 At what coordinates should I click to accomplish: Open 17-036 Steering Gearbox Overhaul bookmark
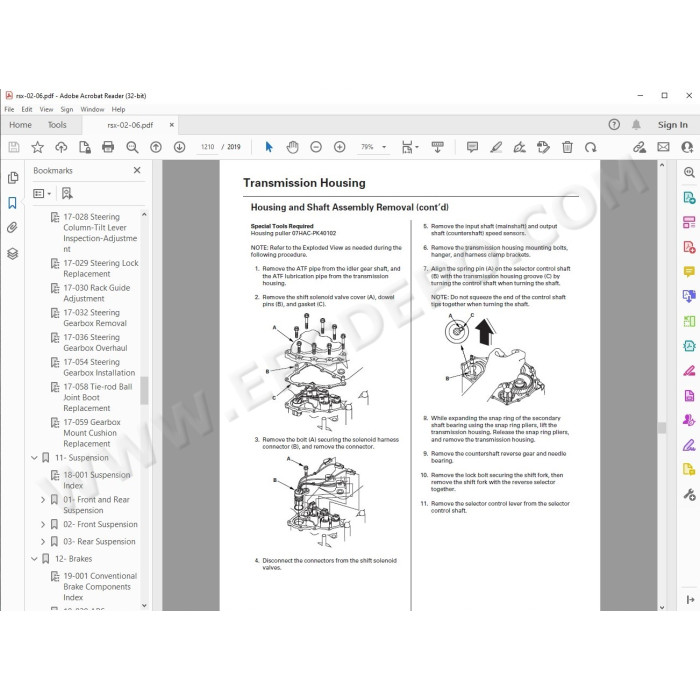[x=95, y=342]
